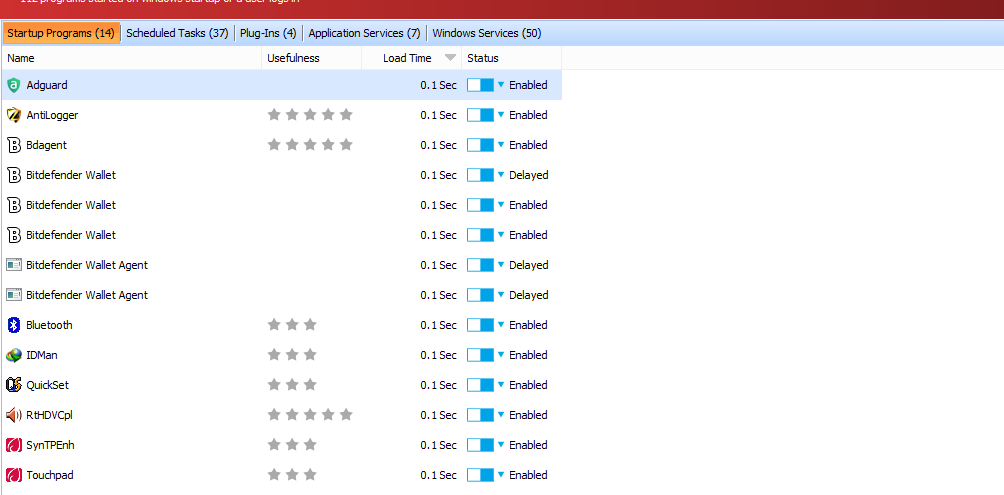
Task: Toggle the Bdagent startup switch
Action: point(480,145)
